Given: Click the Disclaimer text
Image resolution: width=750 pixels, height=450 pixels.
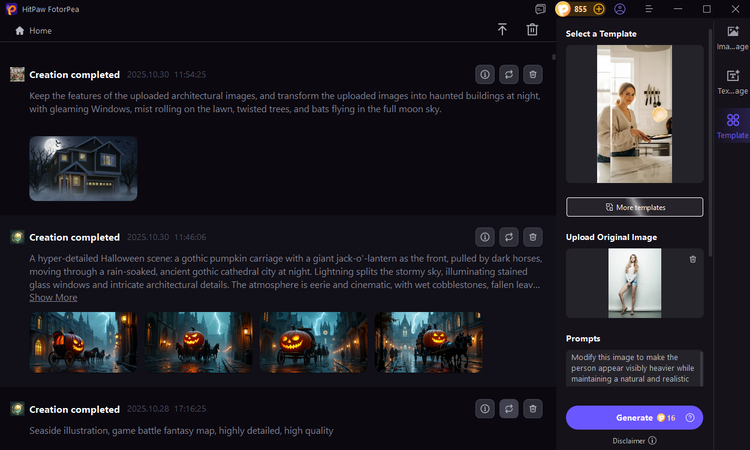Looking at the screenshot, I should coord(629,441).
